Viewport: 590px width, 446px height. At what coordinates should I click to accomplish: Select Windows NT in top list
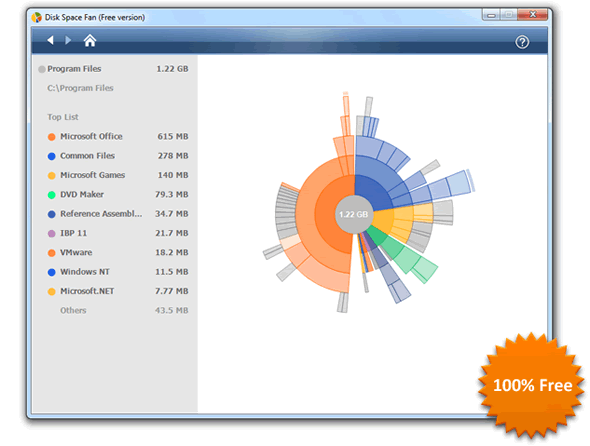[x=118, y=272]
